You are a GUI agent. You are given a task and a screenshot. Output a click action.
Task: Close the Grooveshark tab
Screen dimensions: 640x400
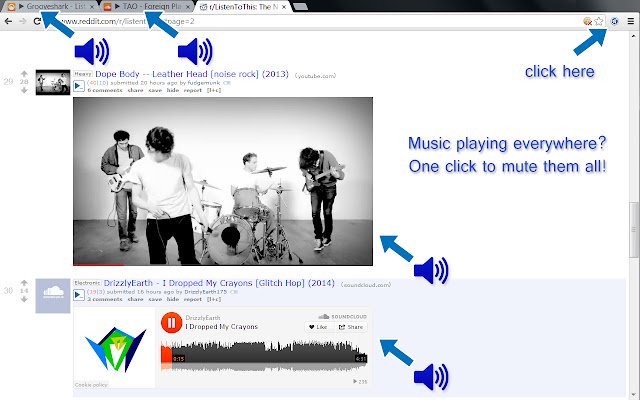pos(92,7)
